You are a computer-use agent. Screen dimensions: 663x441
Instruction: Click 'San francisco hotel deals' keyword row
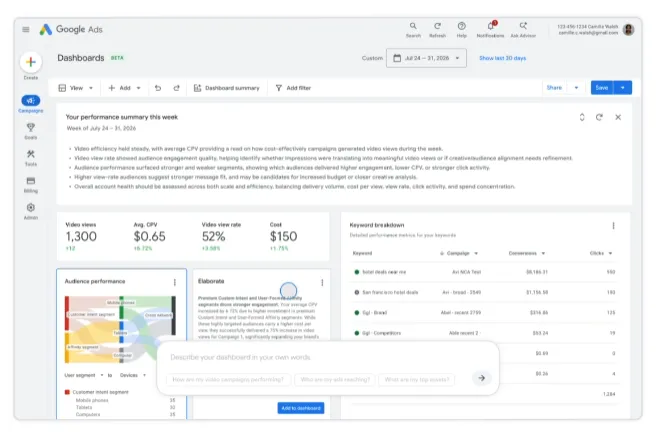pos(484,292)
